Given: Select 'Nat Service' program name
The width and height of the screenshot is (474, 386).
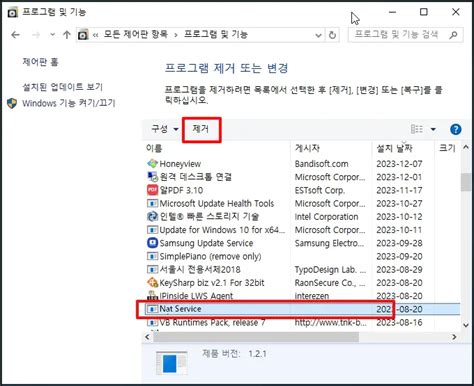Looking at the screenshot, I should click(x=180, y=309).
